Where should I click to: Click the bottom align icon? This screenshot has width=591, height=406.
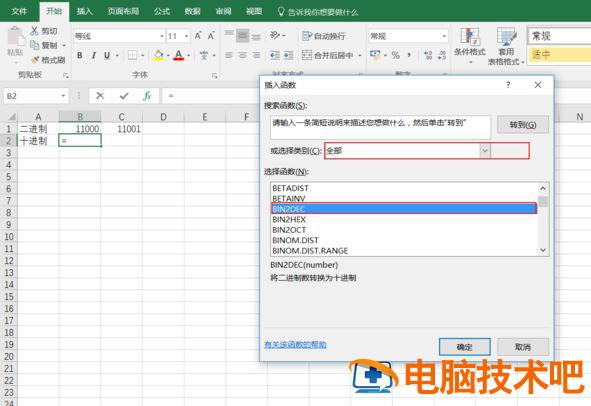256,36
